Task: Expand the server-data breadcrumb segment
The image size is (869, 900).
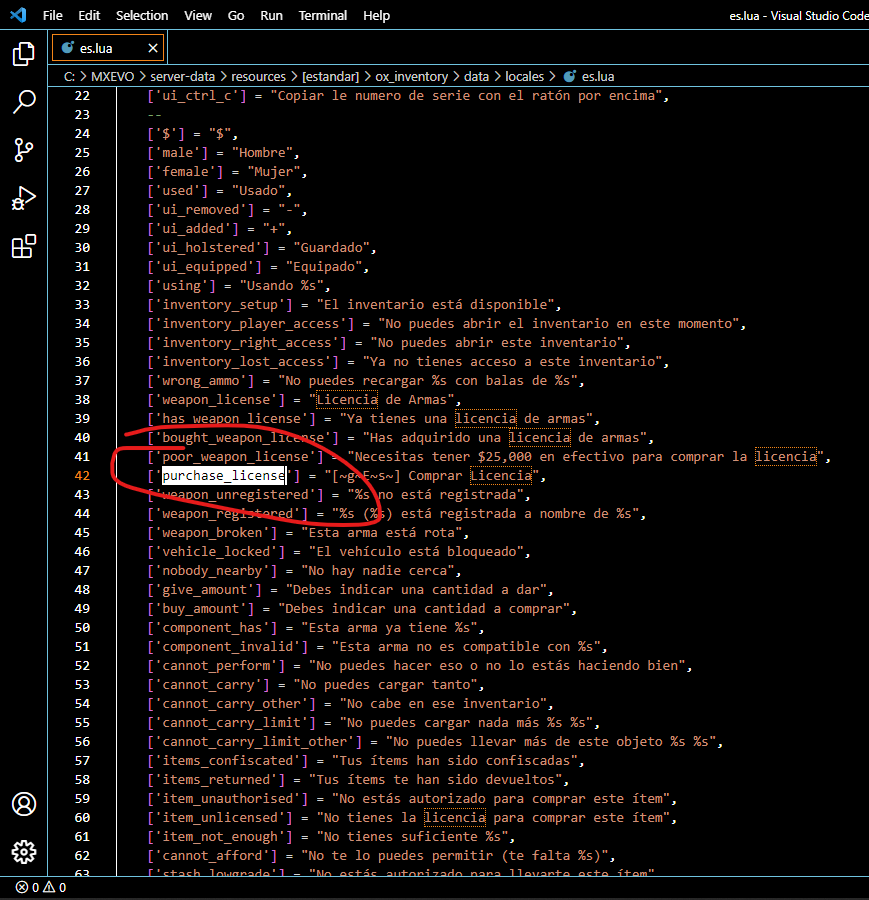Action: coord(183,76)
